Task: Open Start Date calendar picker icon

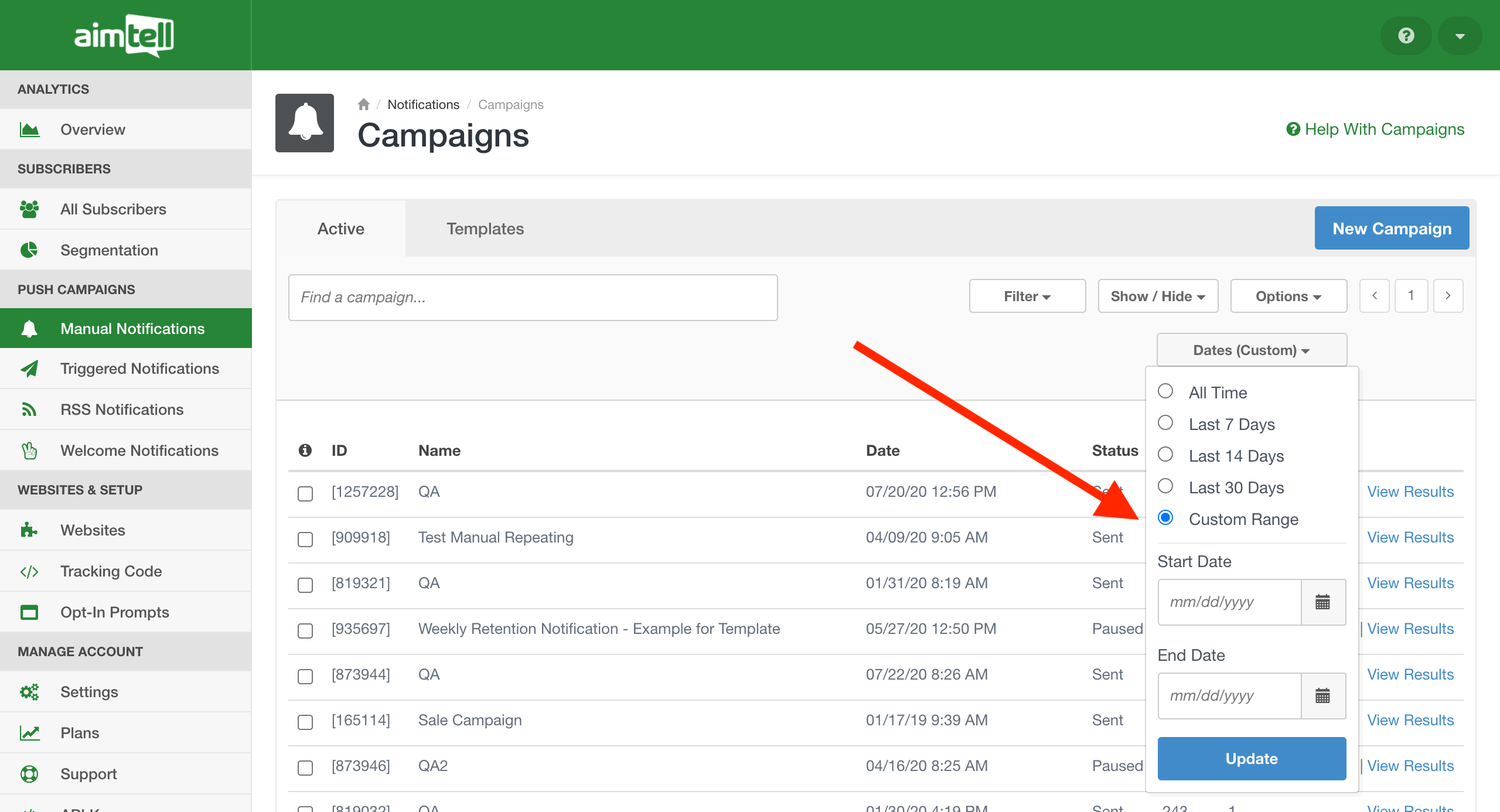Action: coord(1322,602)
